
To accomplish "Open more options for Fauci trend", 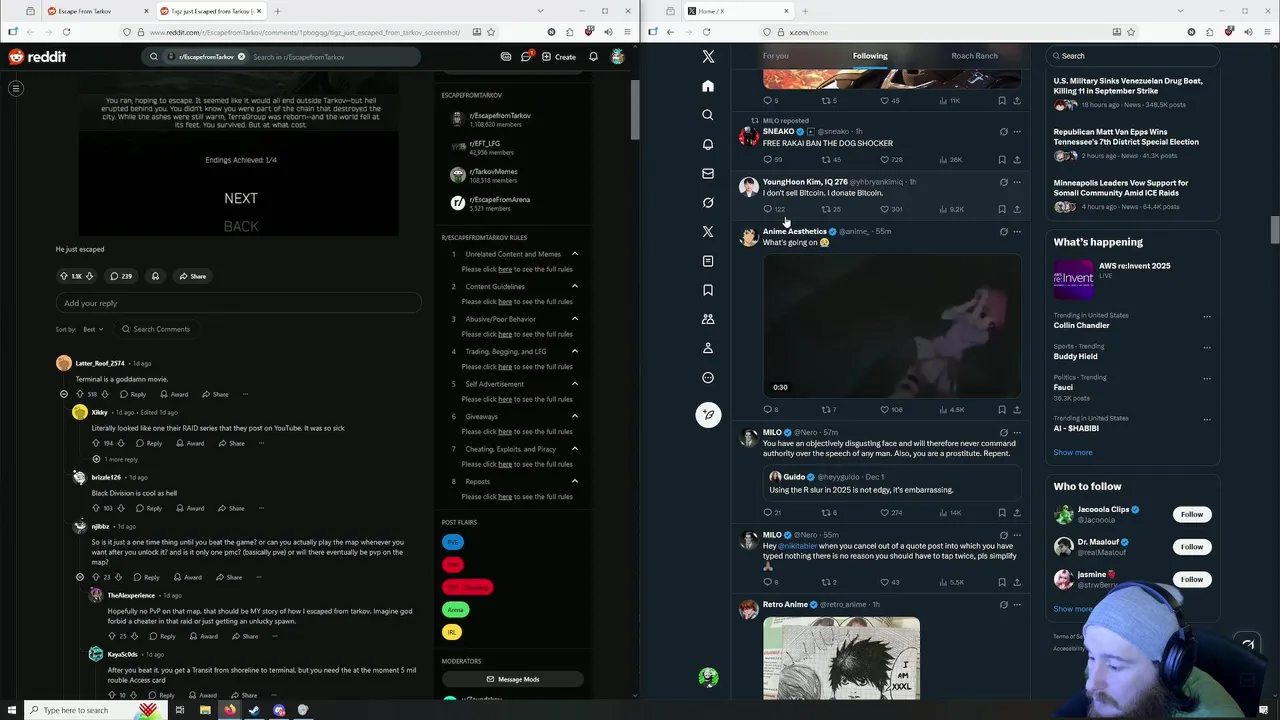I will coord(1207,378).
